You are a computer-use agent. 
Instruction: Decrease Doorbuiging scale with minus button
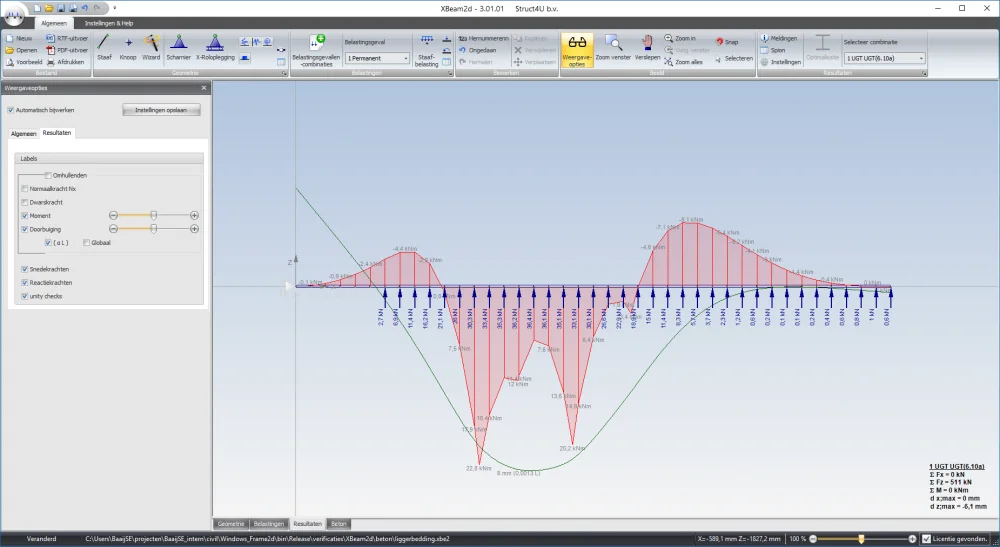click(114, 229)
